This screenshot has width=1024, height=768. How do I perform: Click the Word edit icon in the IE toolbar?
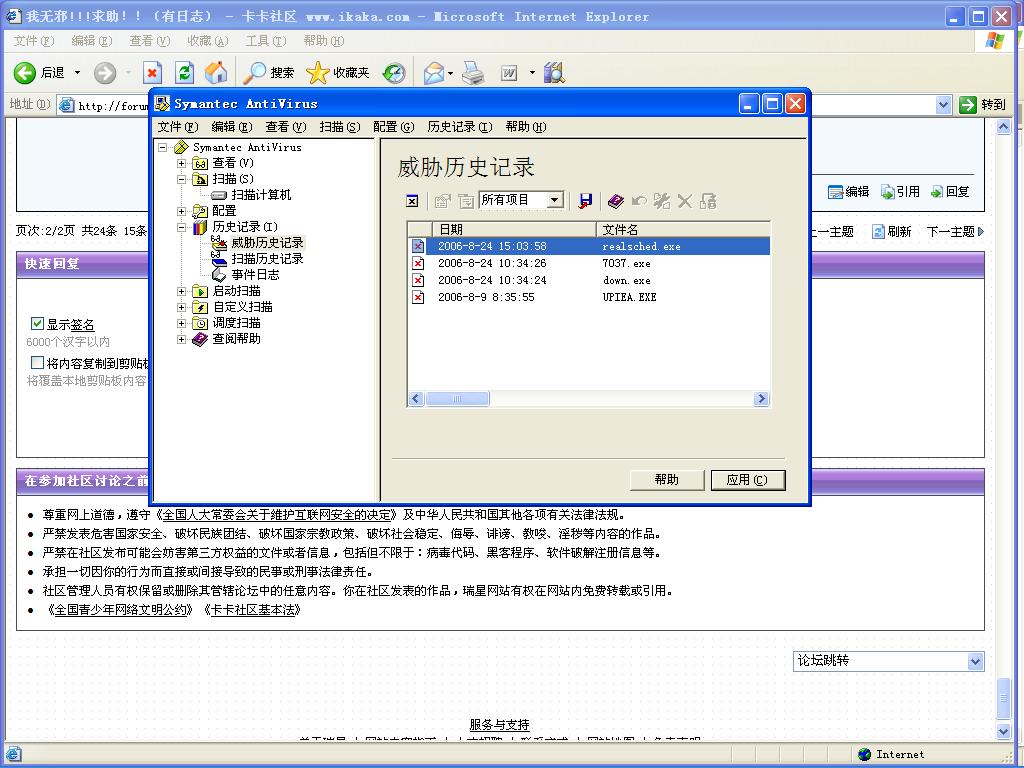509,72
